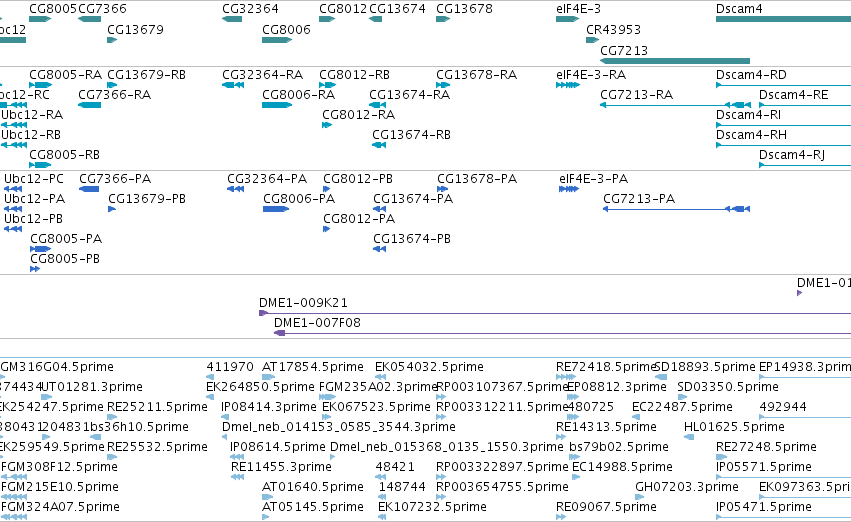This screenshot has width=851, height=522.
Task: Select the IP08414.3prime EST label
Action: coord(269,407)
